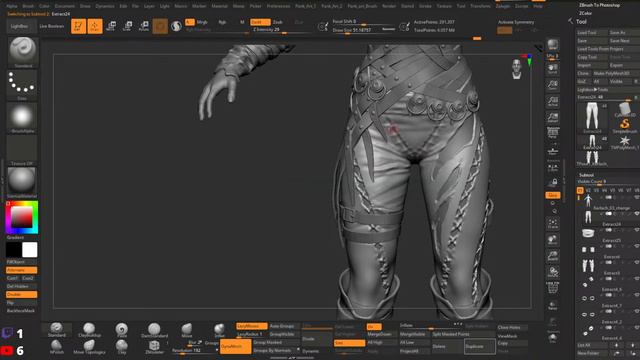This screenshot has width=640, height=360.
Task: Select the Move Topological brush
Action: [89, 347]
